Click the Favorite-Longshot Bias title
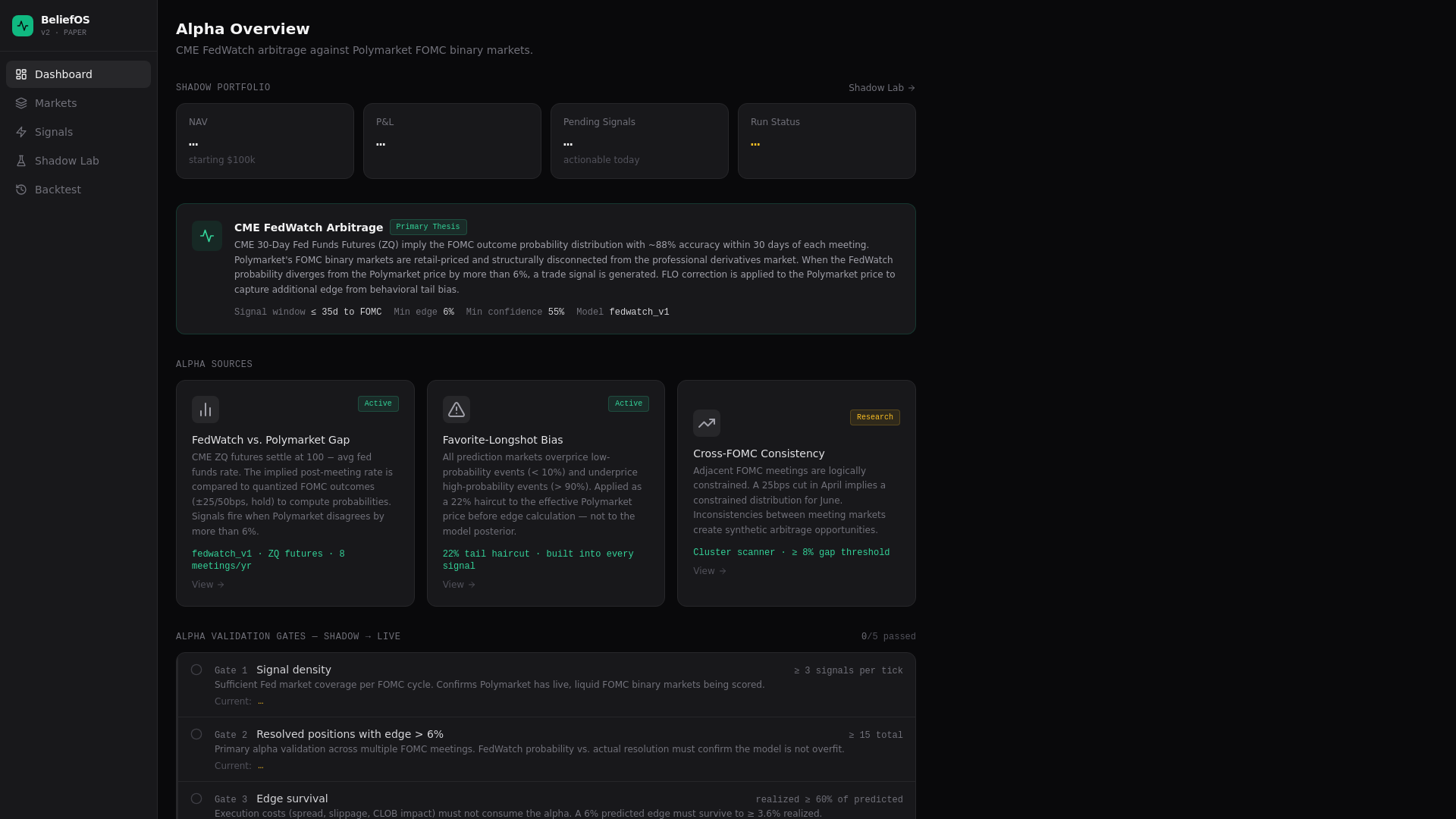 503,440
